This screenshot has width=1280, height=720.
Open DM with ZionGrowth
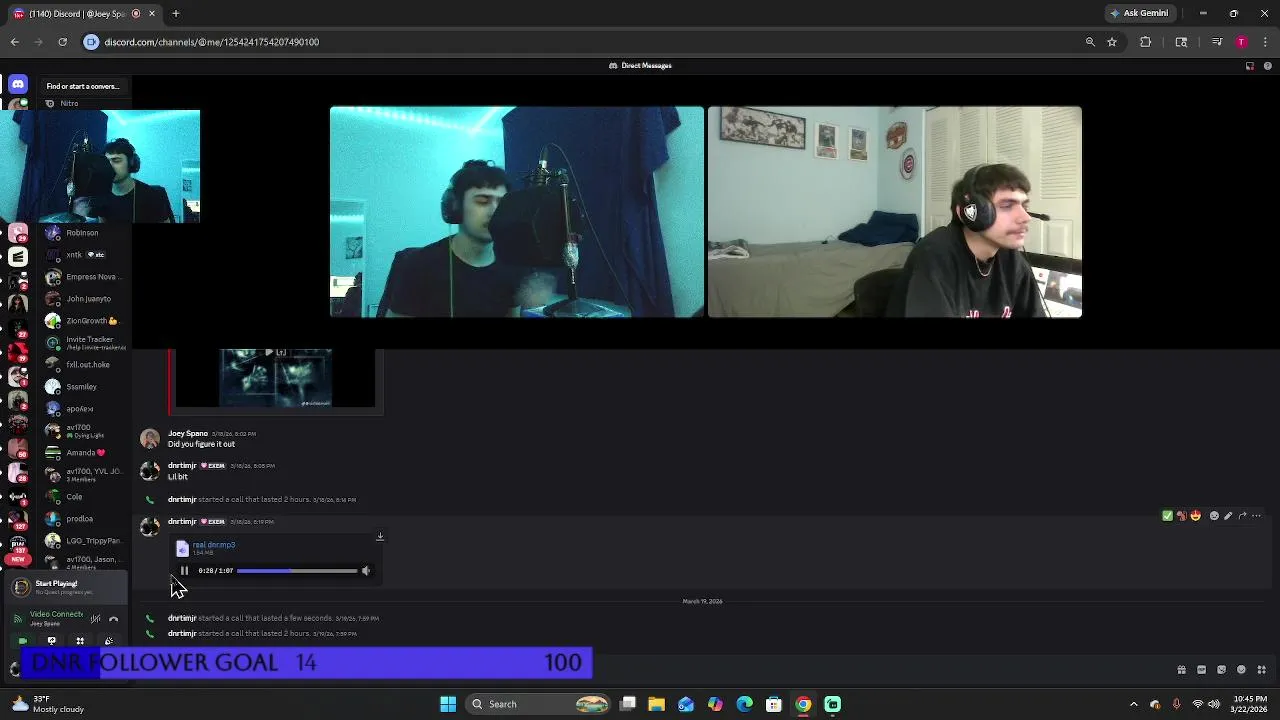tap(84, 321)
